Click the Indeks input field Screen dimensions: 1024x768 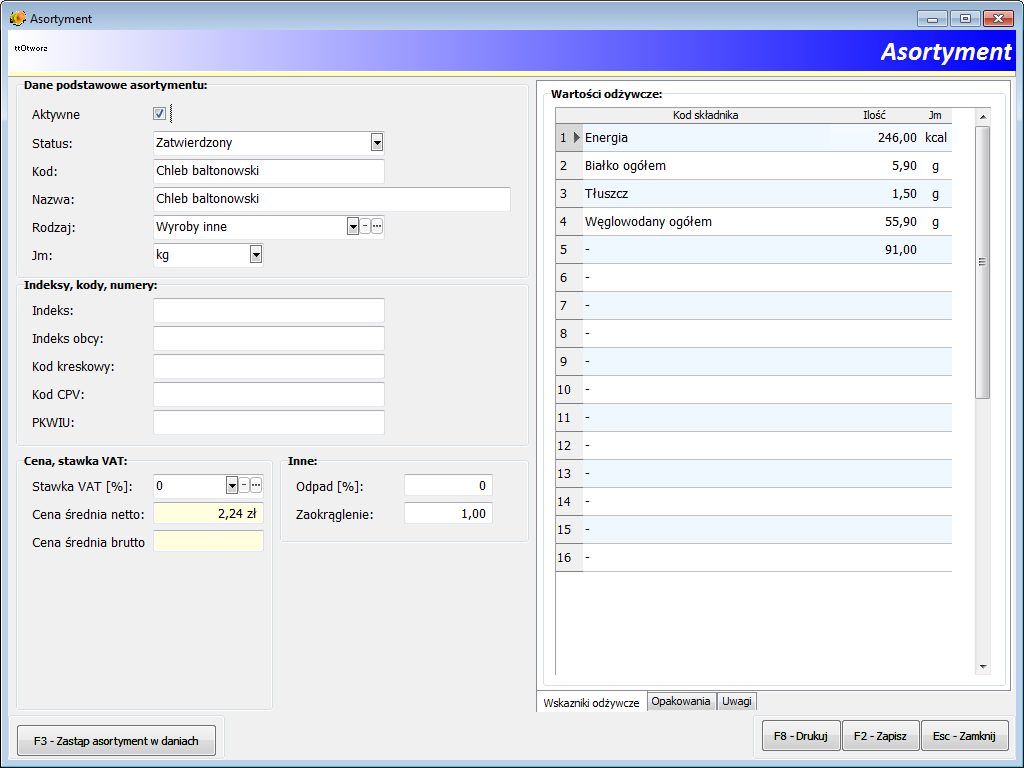[x=268, y=311]
